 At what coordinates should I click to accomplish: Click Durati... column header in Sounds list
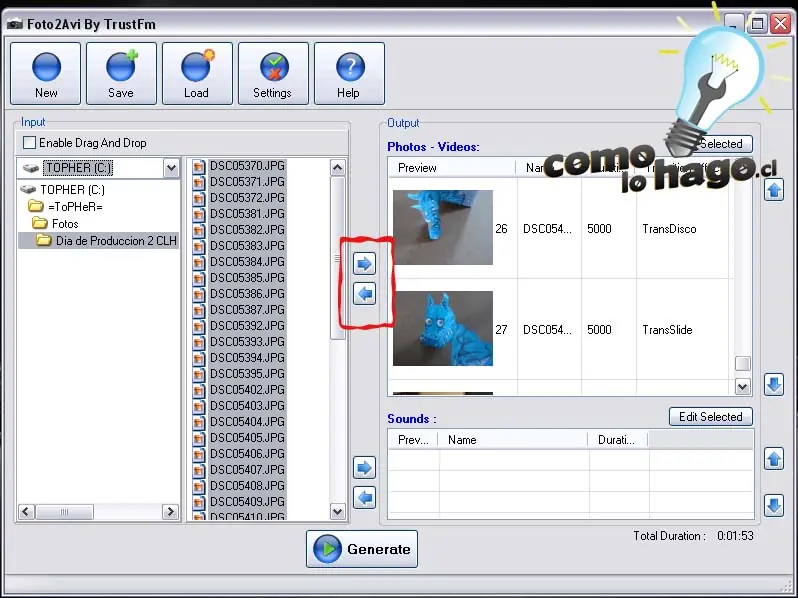[617, 440]
